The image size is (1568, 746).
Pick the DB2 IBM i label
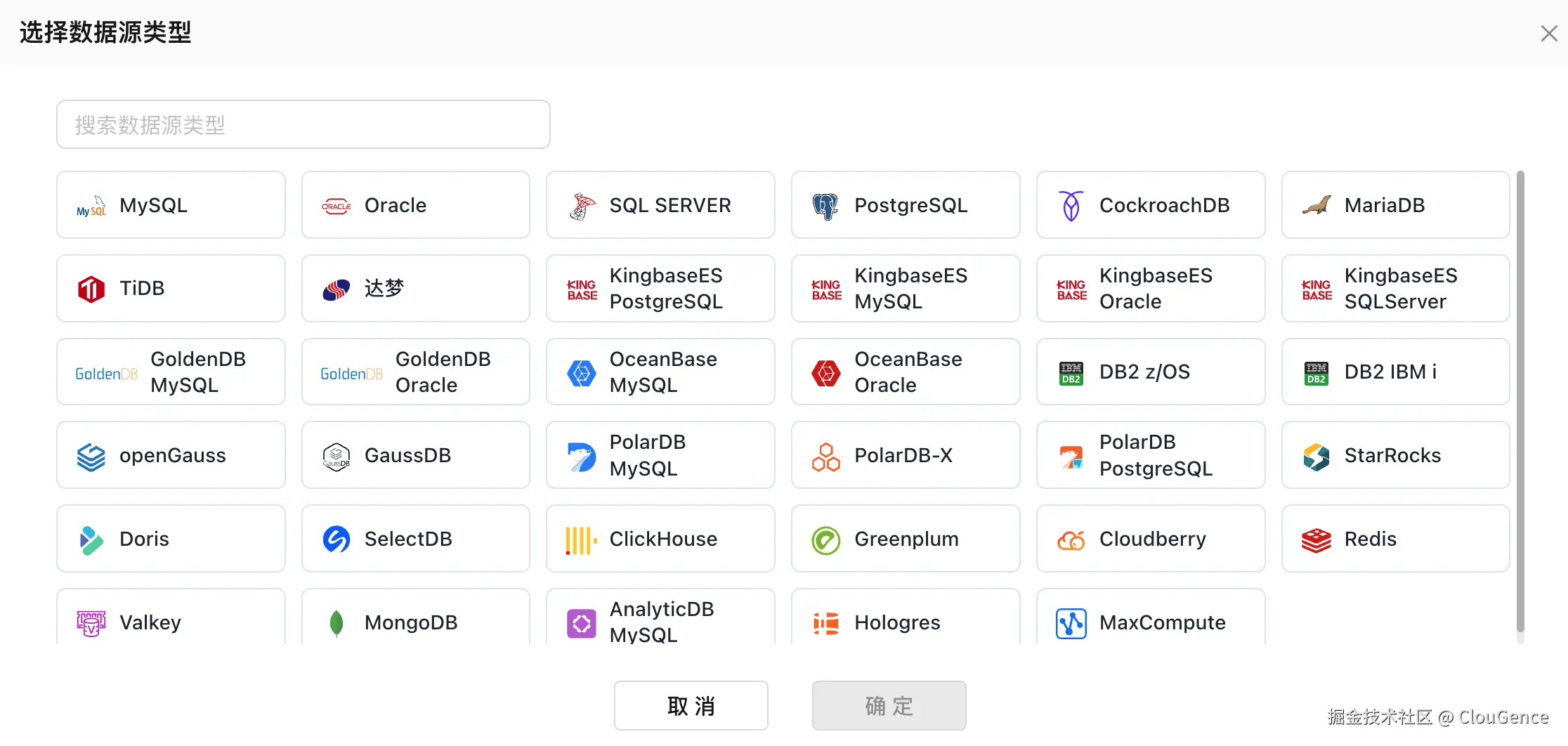[x=1390, y=372]
